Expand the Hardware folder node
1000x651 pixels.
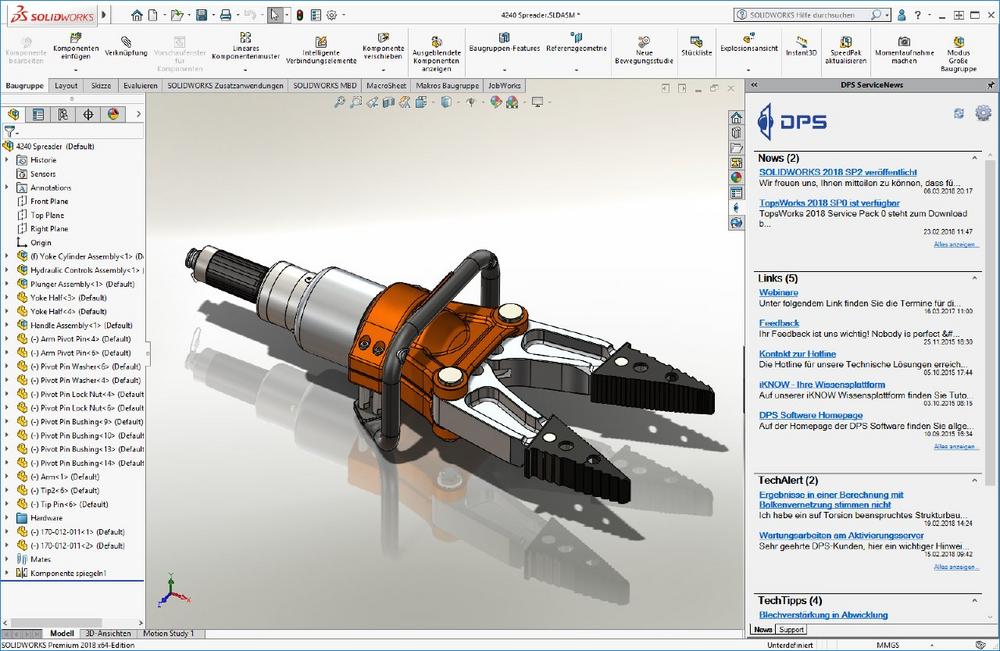7,518
